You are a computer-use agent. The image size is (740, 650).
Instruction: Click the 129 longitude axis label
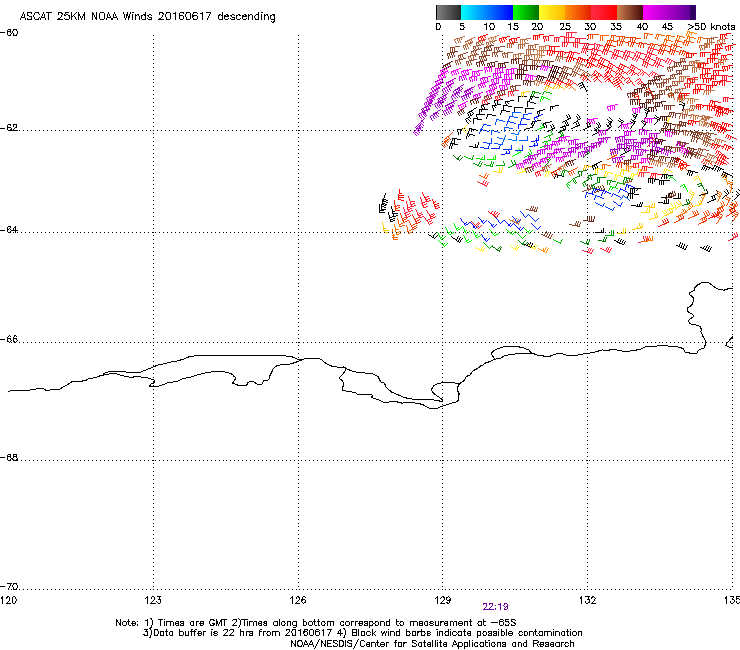coord(443,600)
